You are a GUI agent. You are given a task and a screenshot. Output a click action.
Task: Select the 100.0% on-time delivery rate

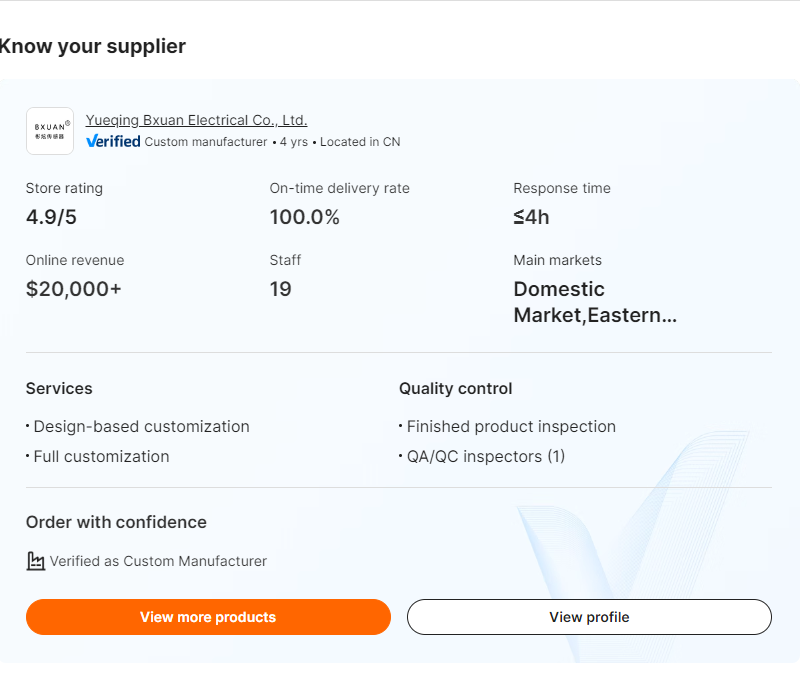(304, 217)
